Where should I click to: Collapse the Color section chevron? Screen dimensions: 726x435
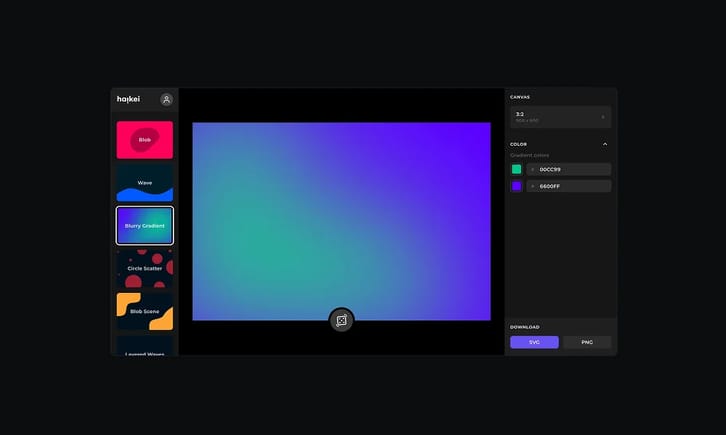[604, 144]
